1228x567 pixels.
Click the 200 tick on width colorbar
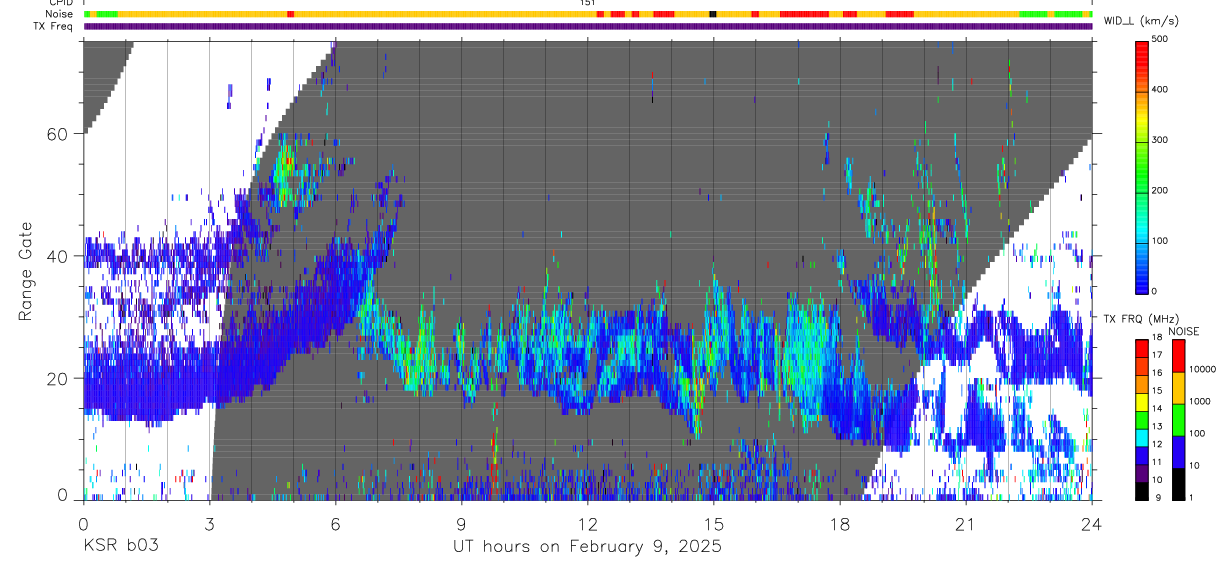click(1161, 190)
